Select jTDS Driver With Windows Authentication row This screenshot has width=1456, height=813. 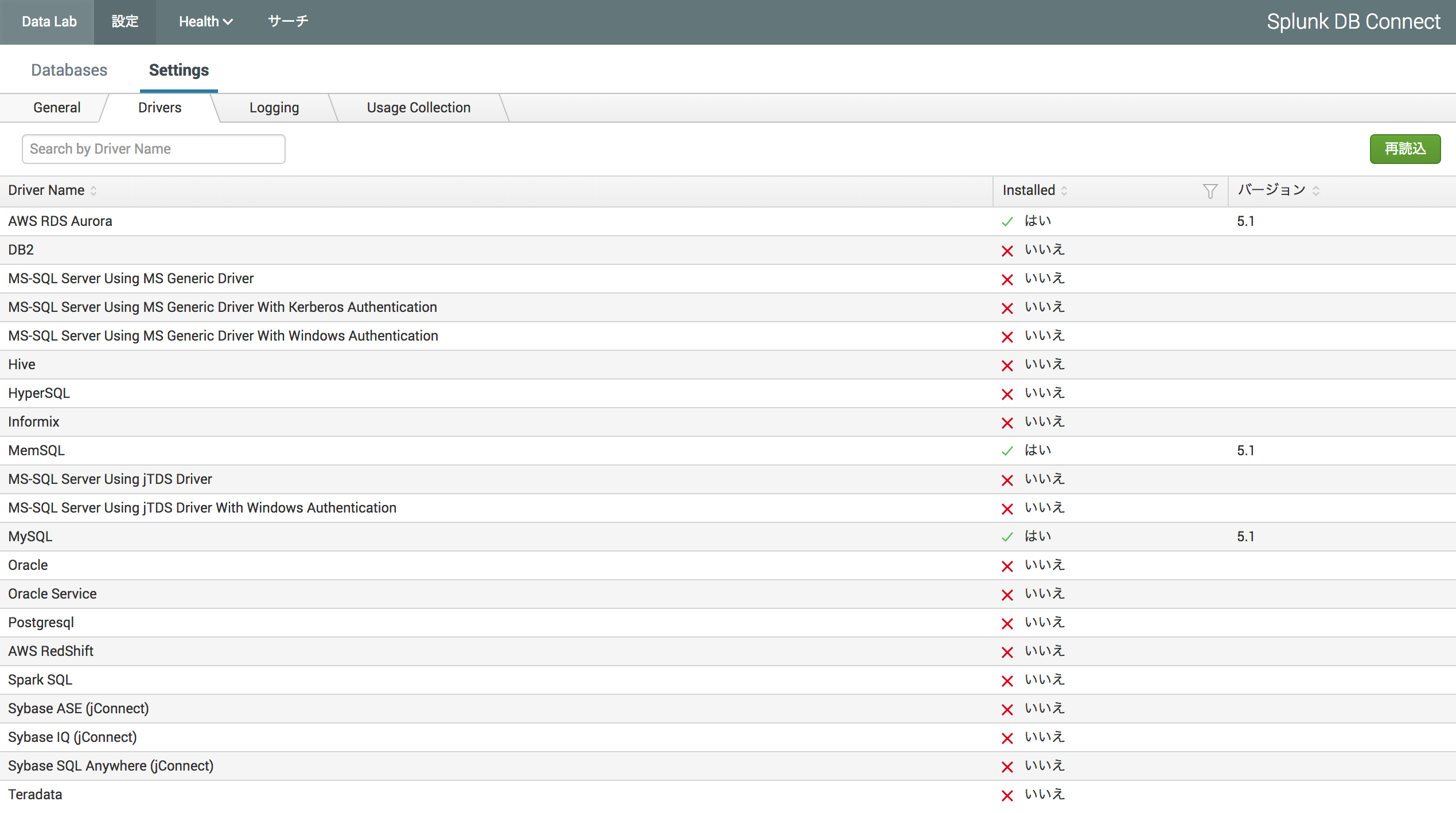pos(728,508)
